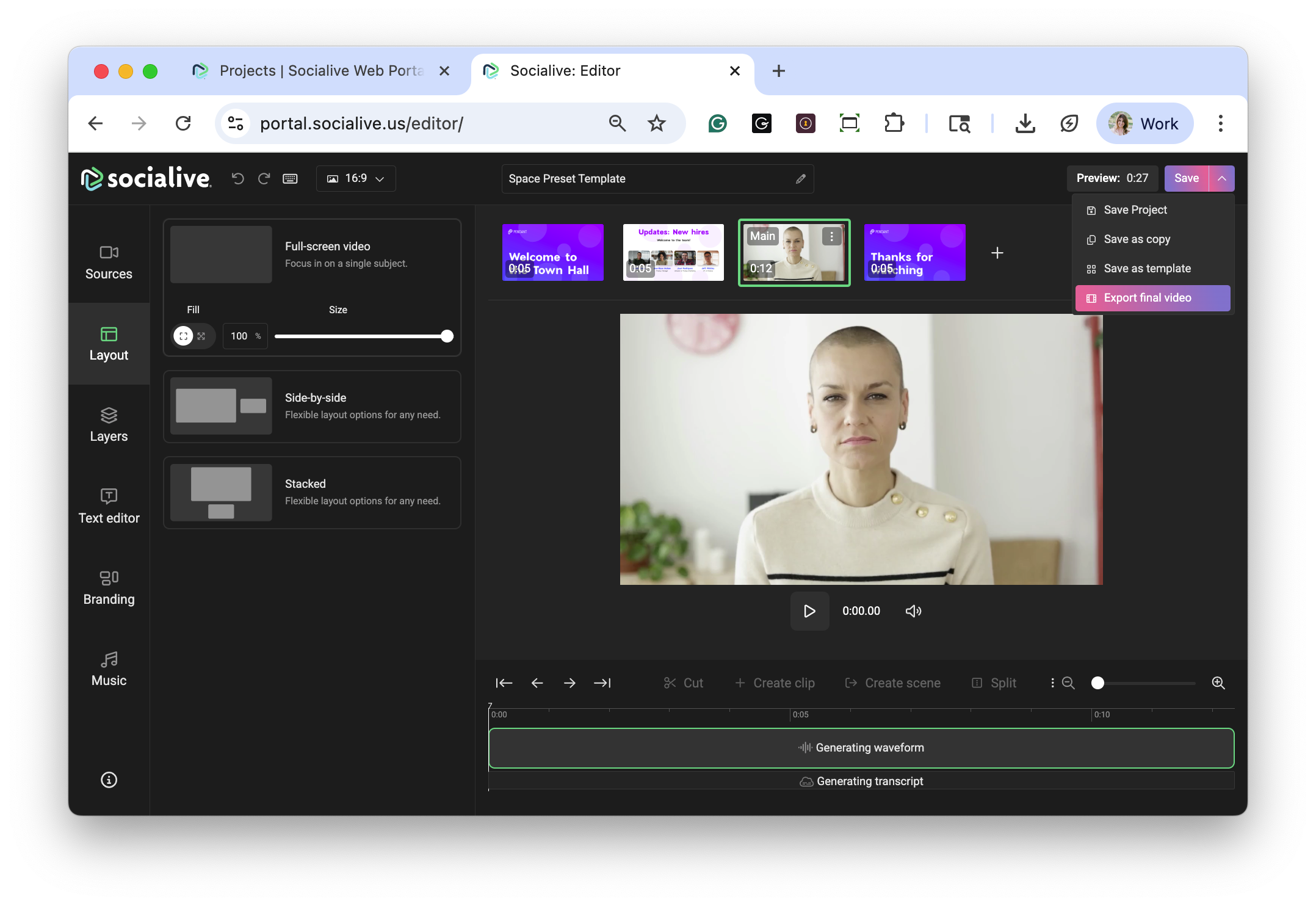Click the undo arrow icon
Viewport: 1316px width, 906px height.
[238, 178]
